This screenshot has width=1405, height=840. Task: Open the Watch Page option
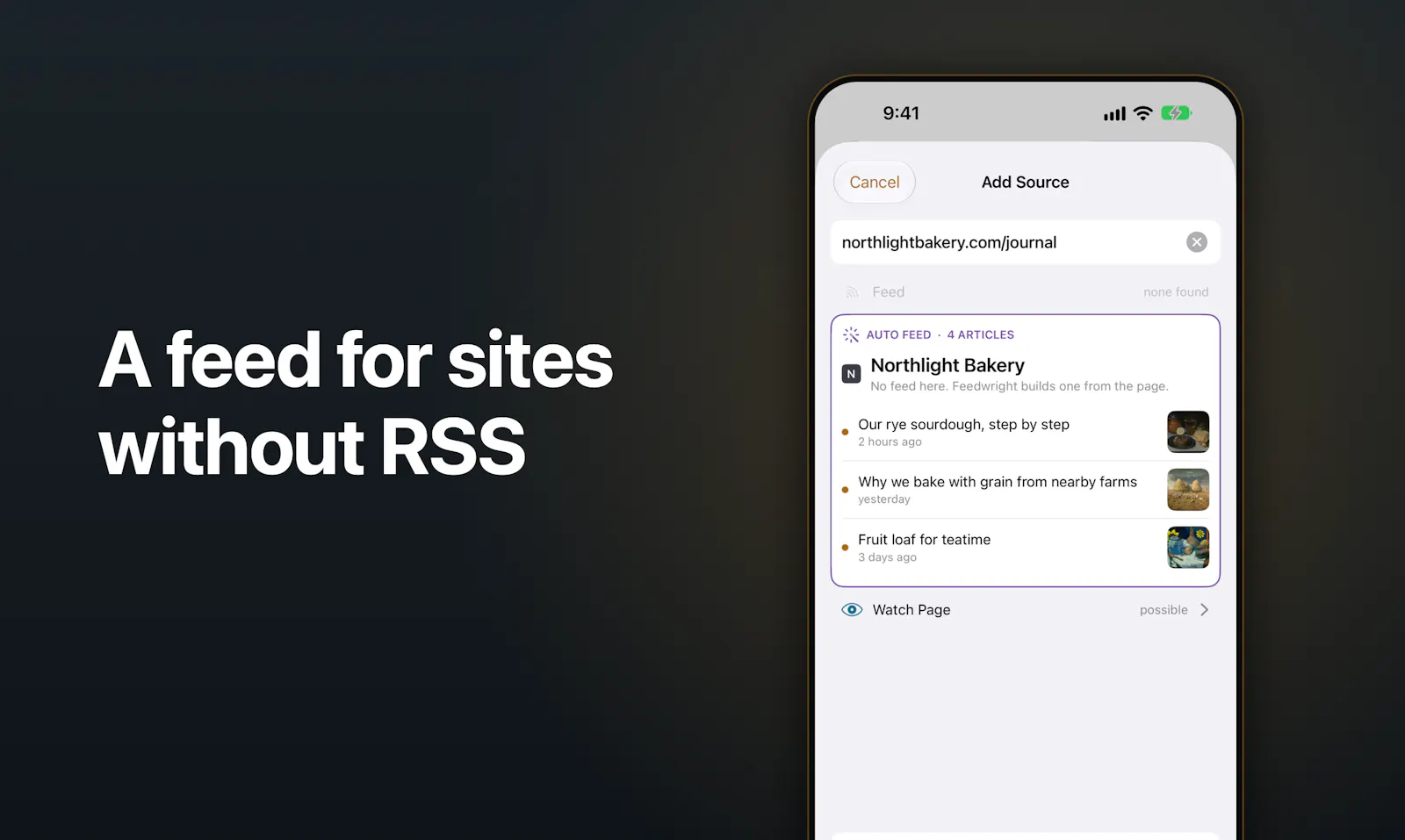(x=1025, y=610)
